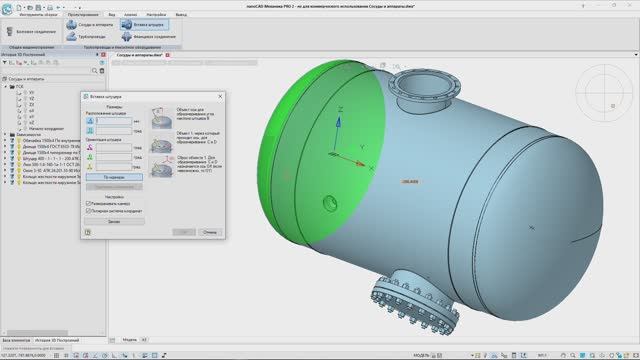Toggle visibility bulb of Штуцер 400
This screenshot has height=360, width=640.
click(x=19, y=158)
